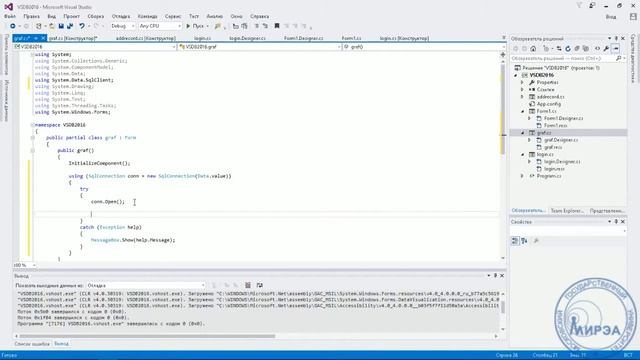Switch to the Form1.cs editor tab

click(x=351, y=38)
